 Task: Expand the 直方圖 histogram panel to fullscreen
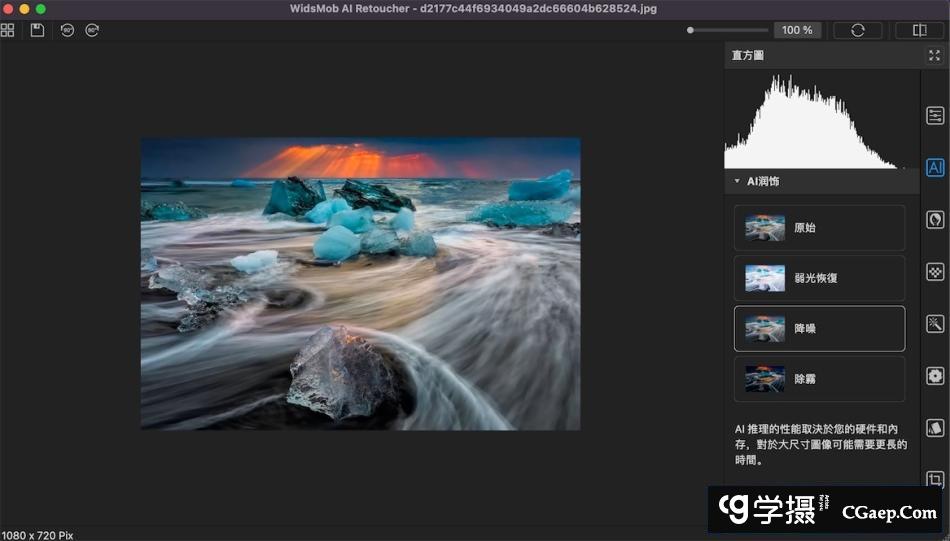click(x=934, y=56)
